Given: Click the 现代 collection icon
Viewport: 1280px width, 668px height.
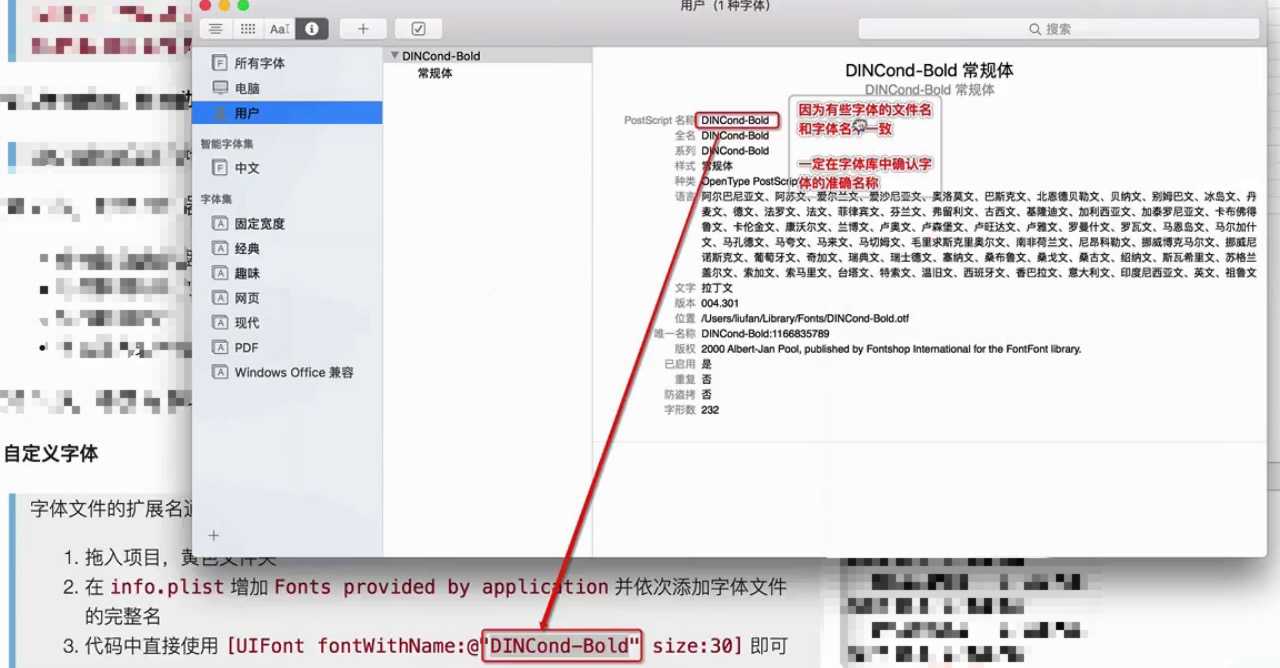Looking at the screenshot, I should 220,322.
